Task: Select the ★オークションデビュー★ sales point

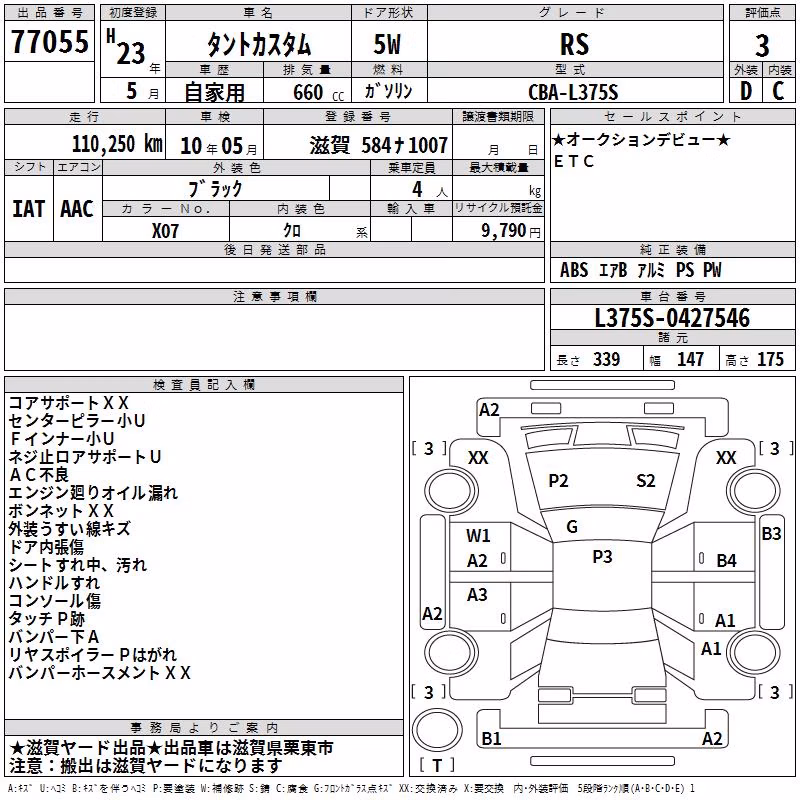Action: click(x=641, y=140)
